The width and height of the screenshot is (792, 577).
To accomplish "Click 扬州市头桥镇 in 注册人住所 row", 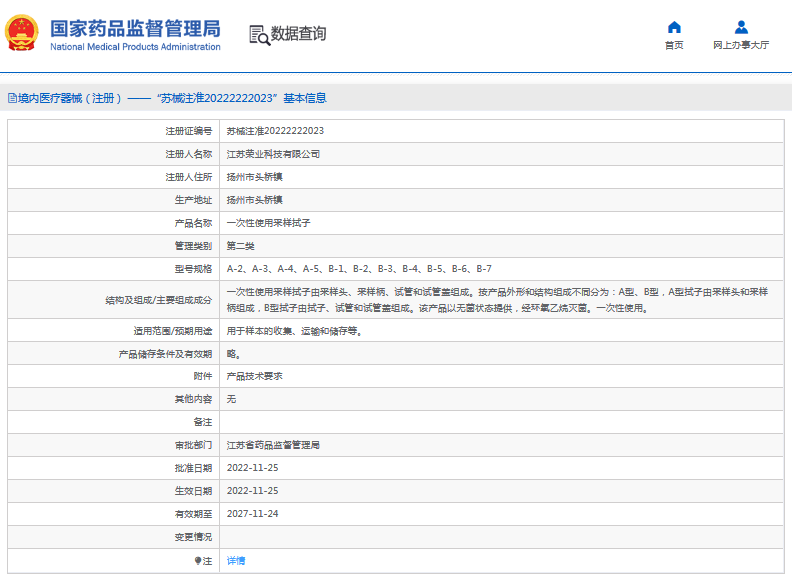I will click(x=255, y=177).
